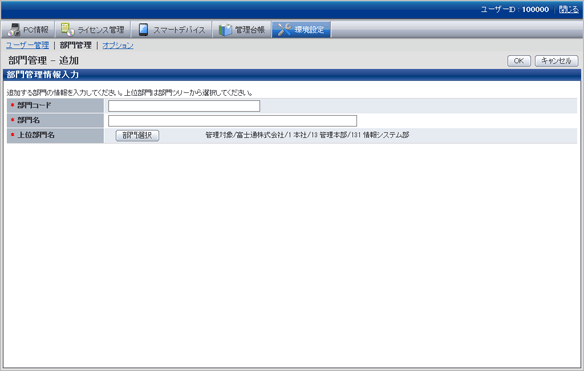Click the 部門管理情報入力 section header
This screenshot has width=584, height=371.
coord(292,74)
